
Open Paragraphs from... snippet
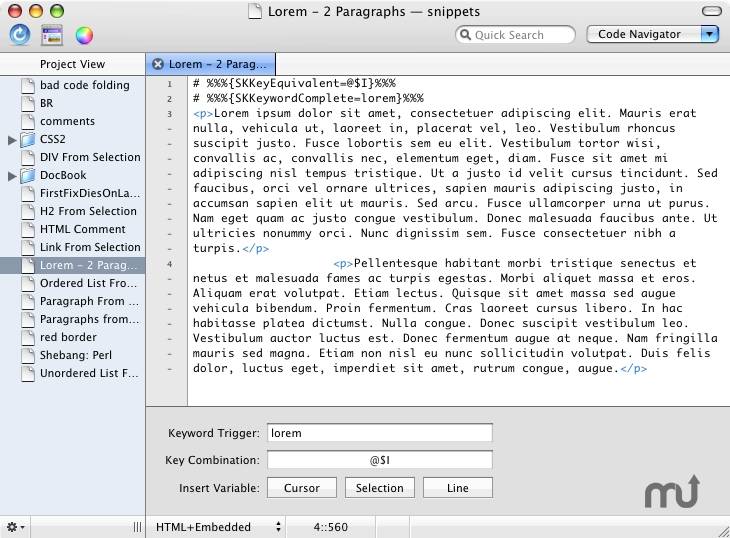89,319
